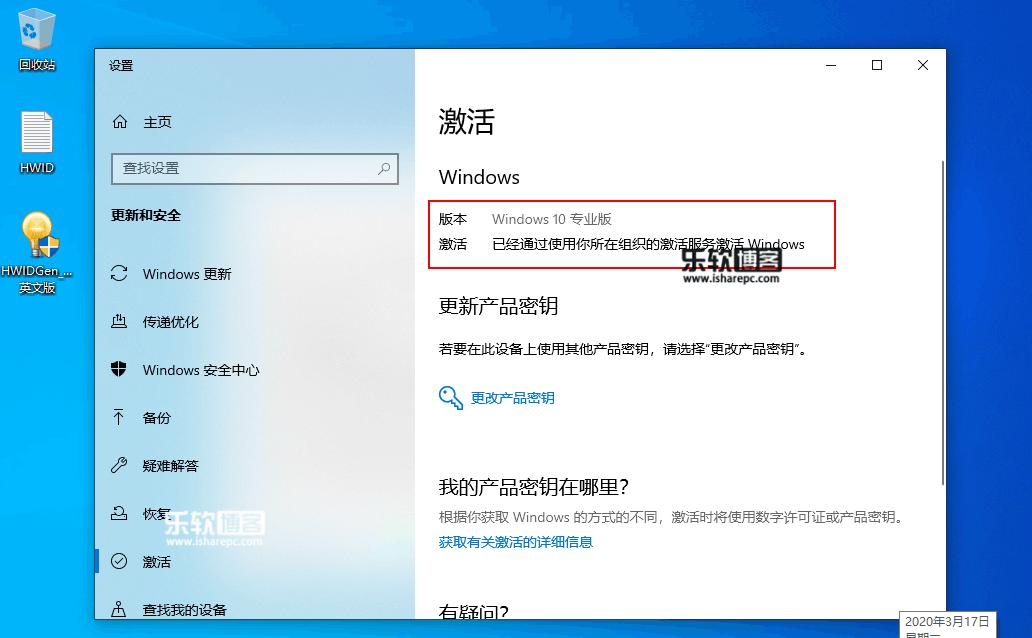The width and height of the screenshot is (1032, 638).
Task: Click the Windows section heading
Action: pos(479,177)
